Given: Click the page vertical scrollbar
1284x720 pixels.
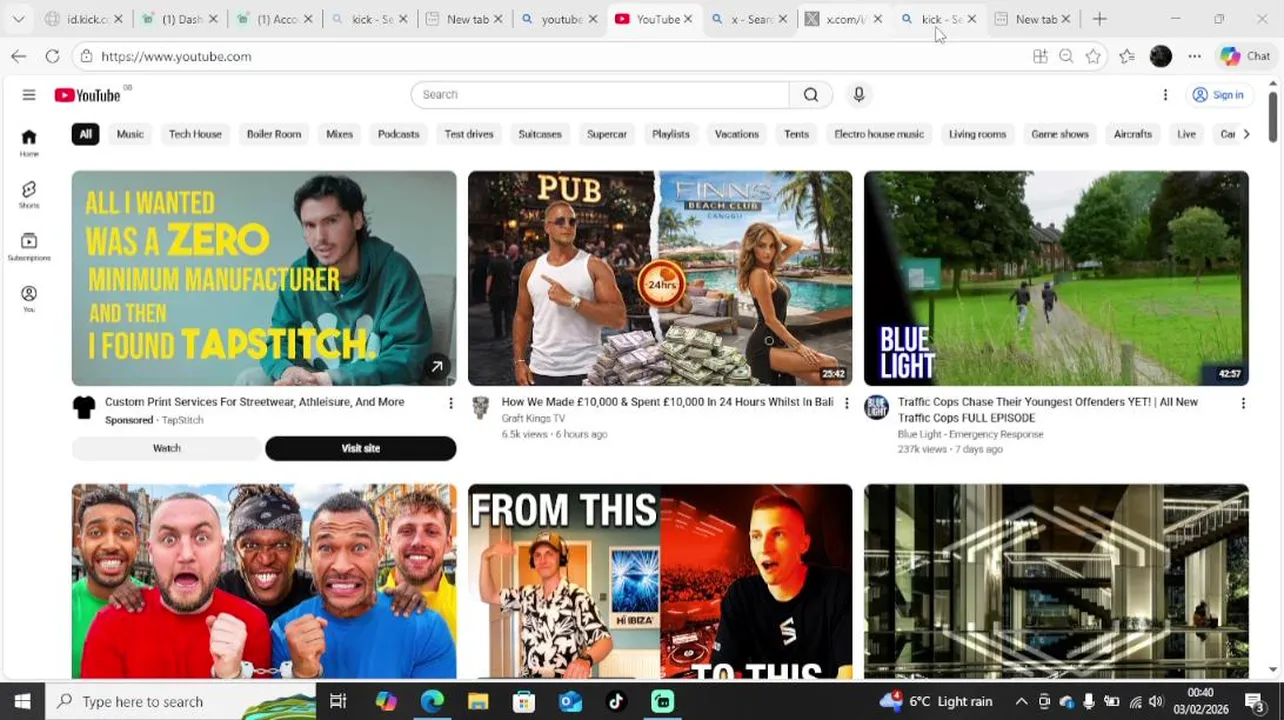Looking at the screenshot, I should click(1273, 117).
